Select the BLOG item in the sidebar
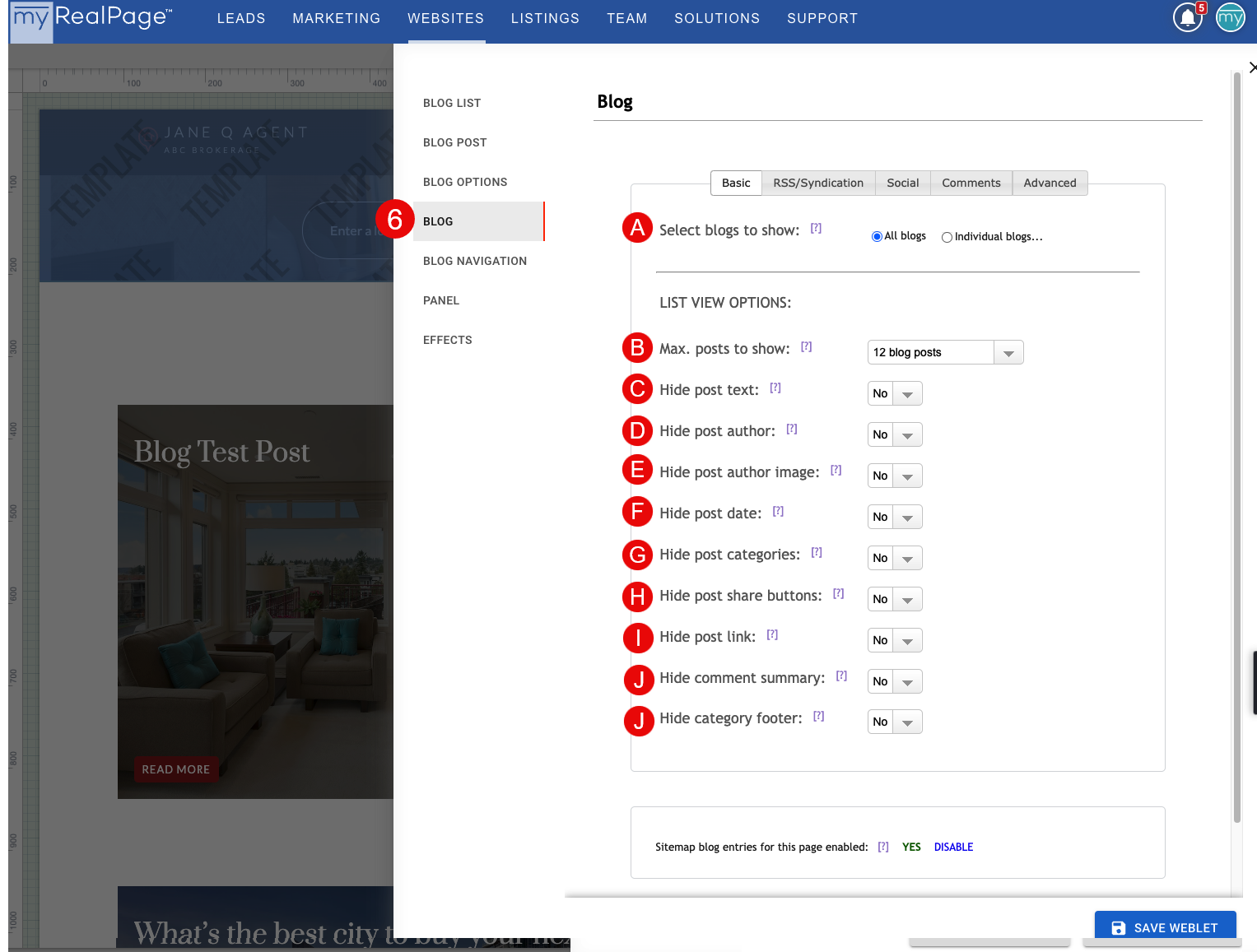The image size is (1257, 952). point(478,221)
